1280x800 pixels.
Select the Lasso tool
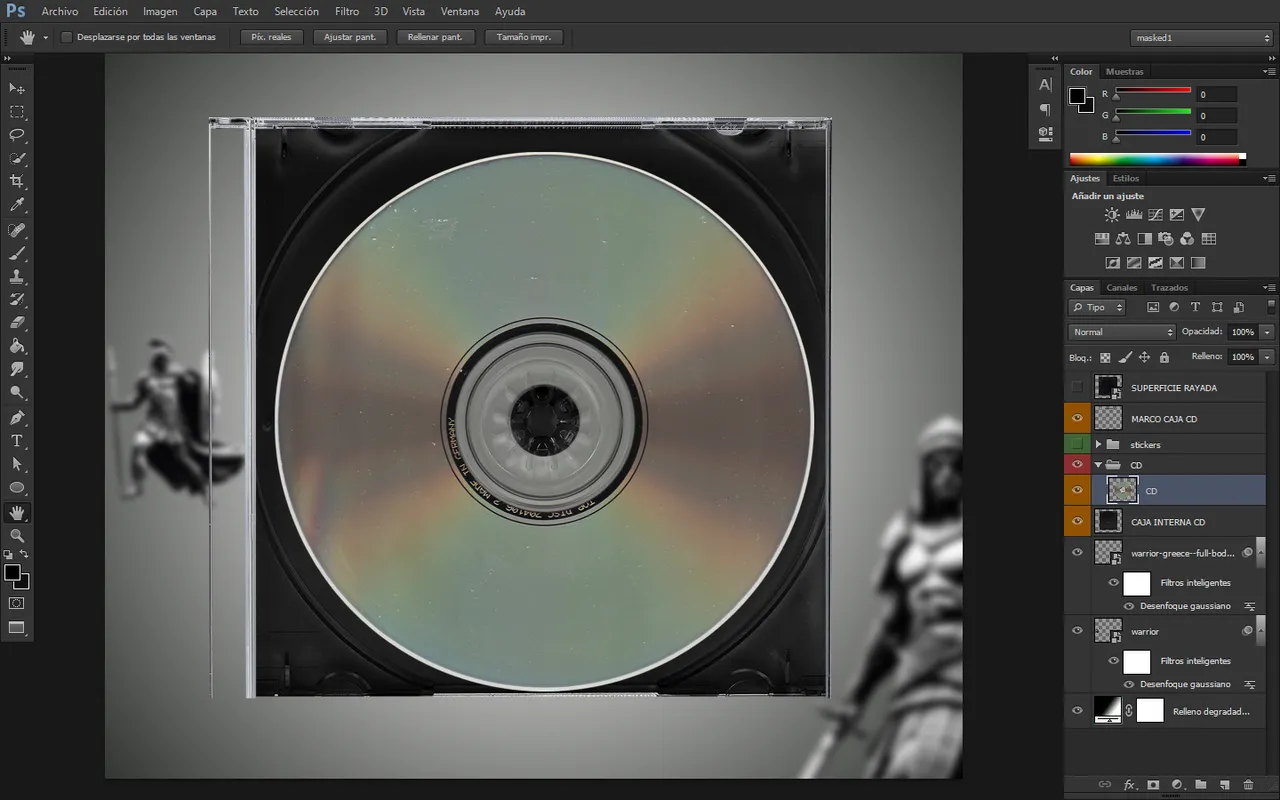(17, 135)
